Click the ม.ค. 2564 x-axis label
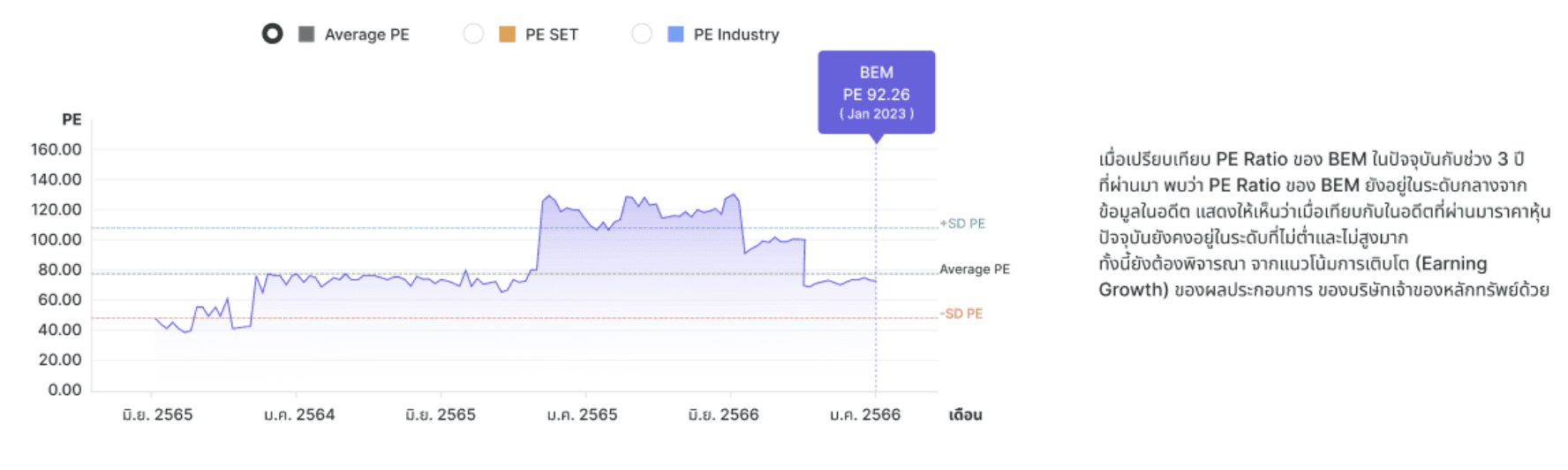Screen dimensions: 1568x470 click(x=299, y=414)
